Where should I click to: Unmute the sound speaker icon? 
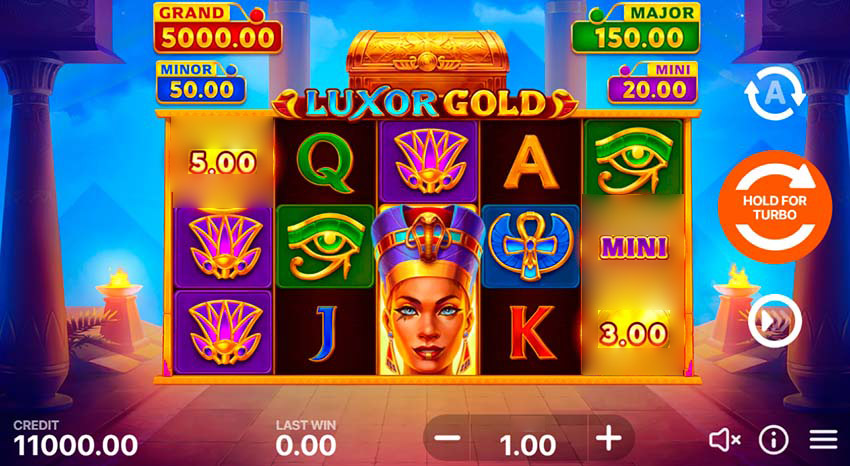click(725, 441)
